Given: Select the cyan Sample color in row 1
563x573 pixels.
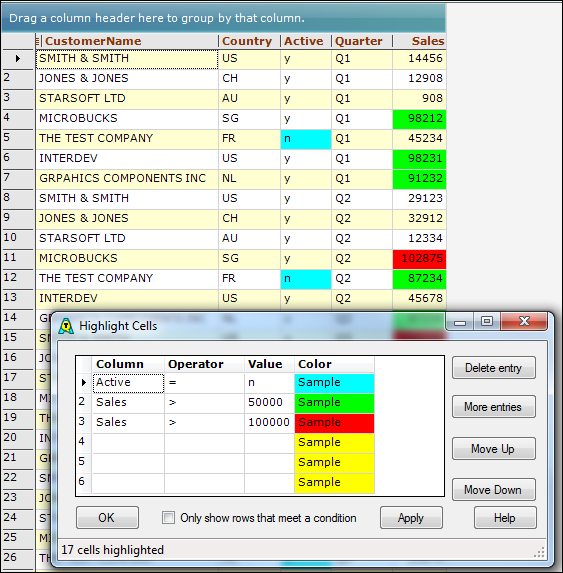Looking at the screenshot, I should 334,383.
